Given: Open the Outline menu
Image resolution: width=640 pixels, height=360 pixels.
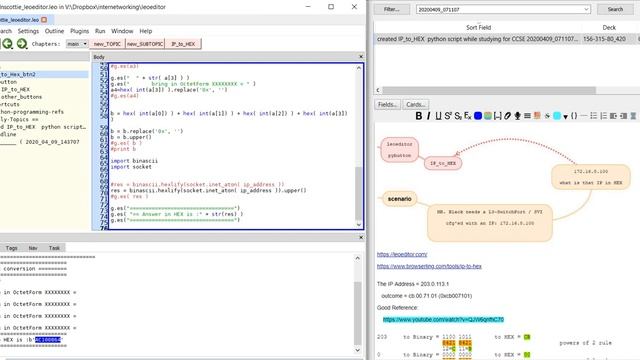Looking at the screenshot, I should 54,31.
